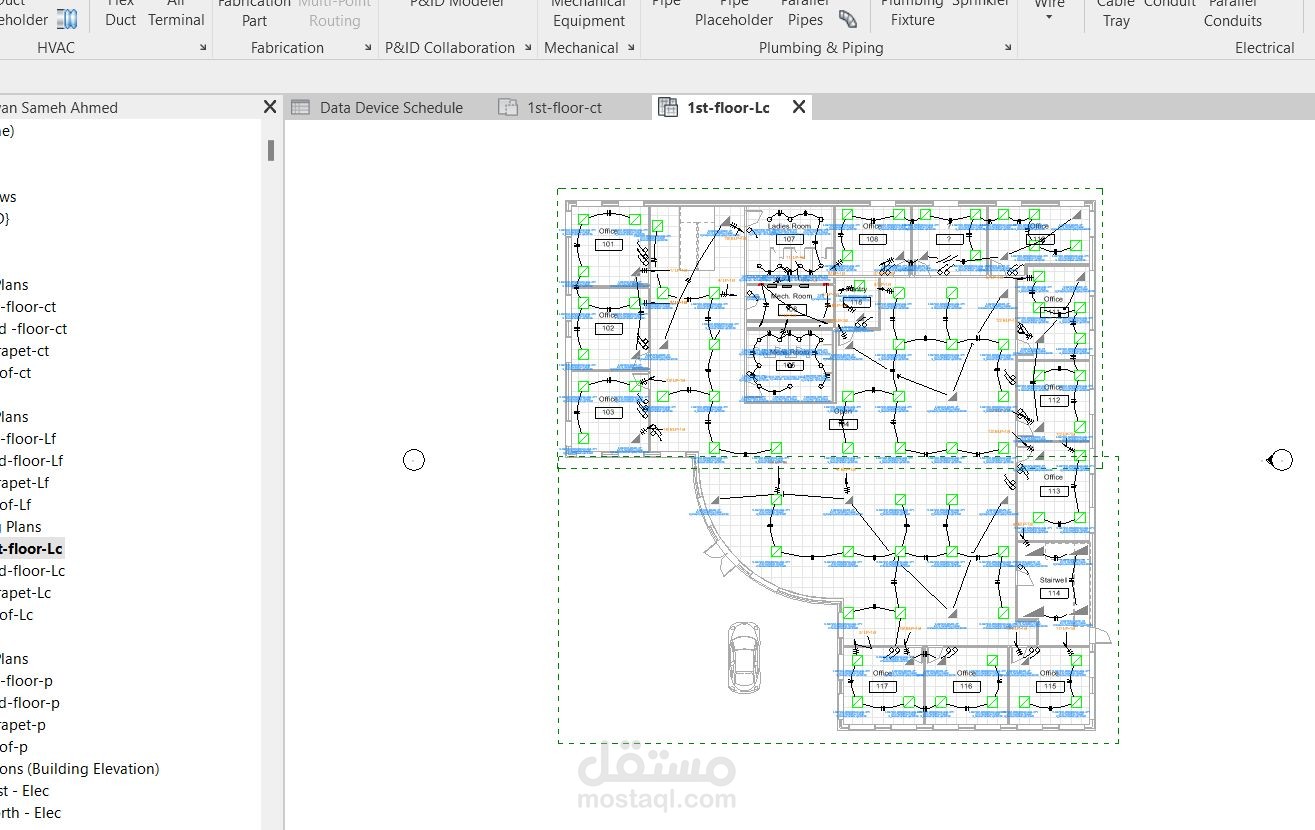Switch to the 1st-floor-ct tab
This screenshot has width=1315, height=830.
tap(565, 107)
